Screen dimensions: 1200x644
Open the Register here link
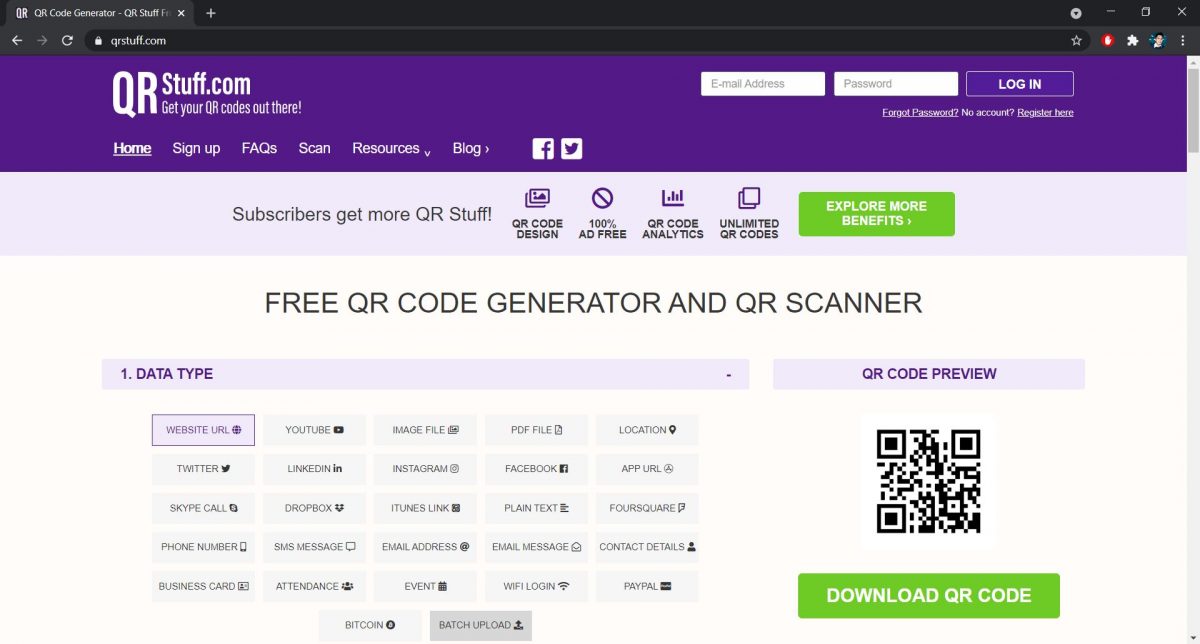(x=1045, y=112)
